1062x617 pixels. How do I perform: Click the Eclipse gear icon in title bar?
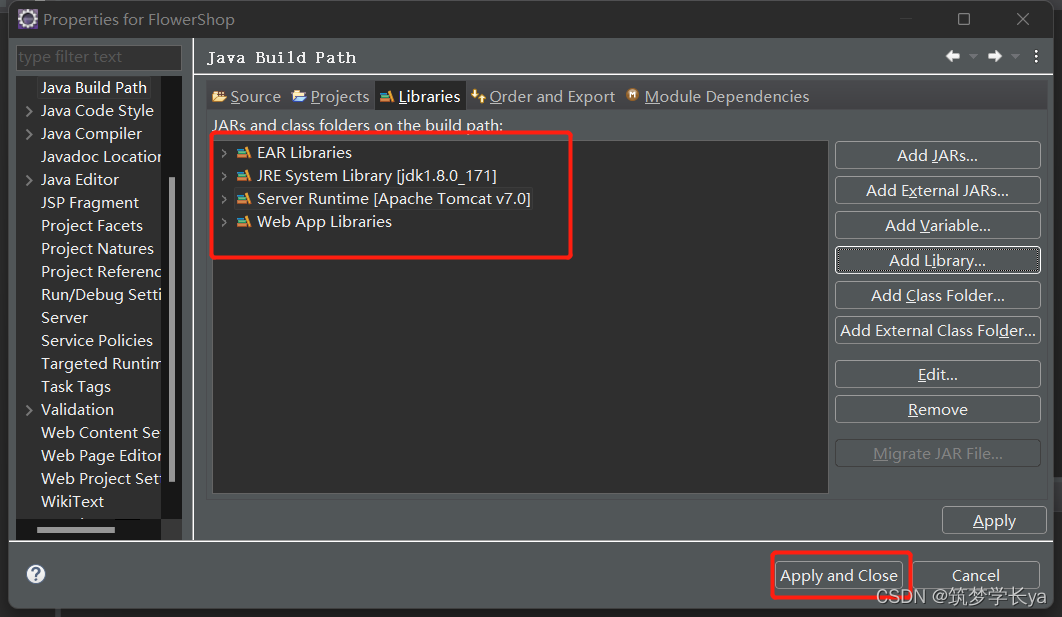click(28, 19)
